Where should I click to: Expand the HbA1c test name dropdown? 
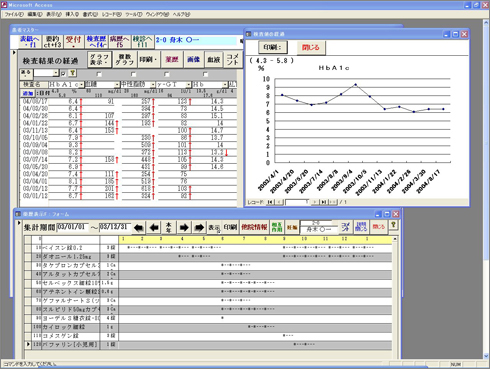pos(82,85)
